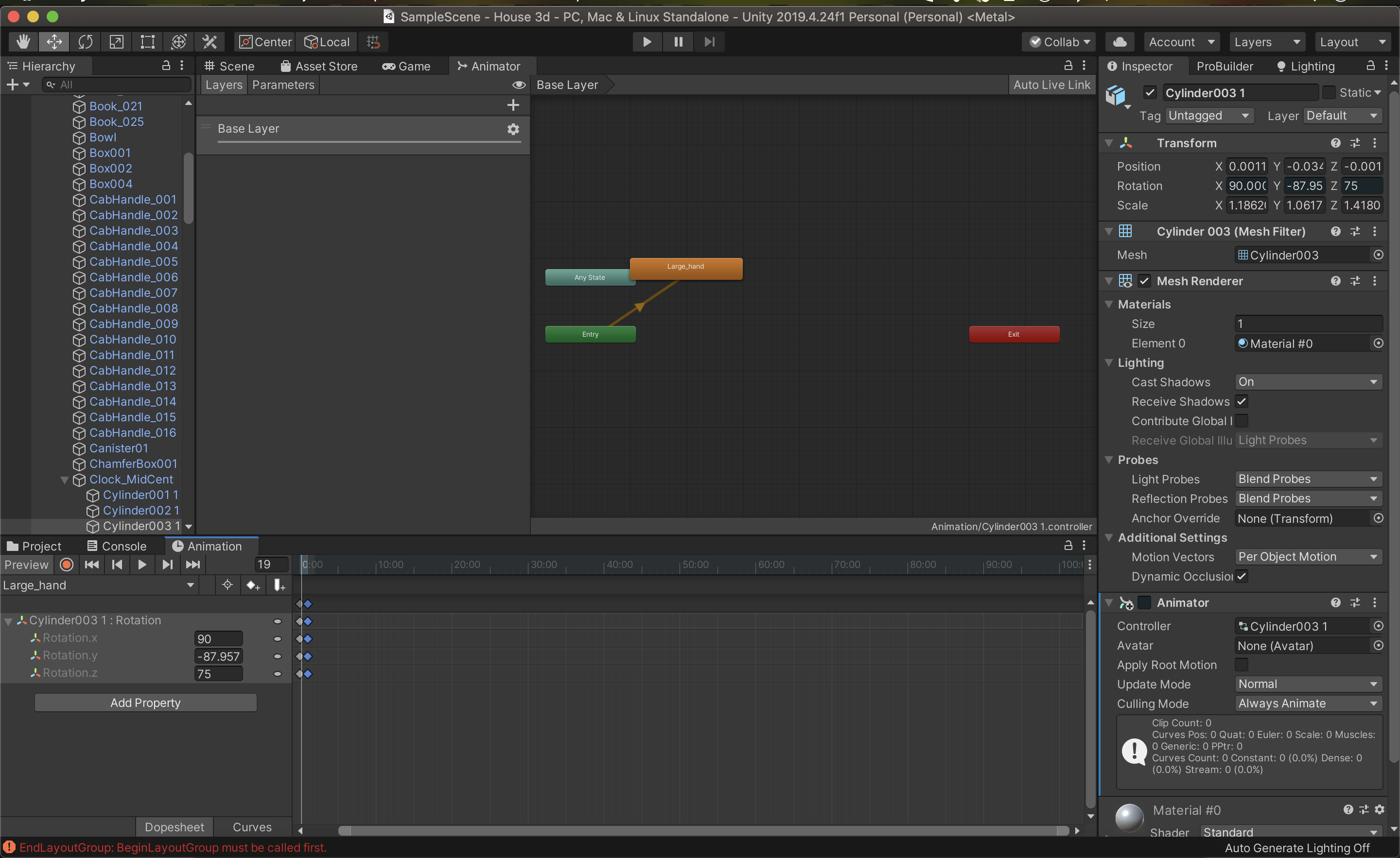The image size is (1400, 858).
Task: Toggle Cylinder003 1 active checkbox
Action: (1150, 92)
